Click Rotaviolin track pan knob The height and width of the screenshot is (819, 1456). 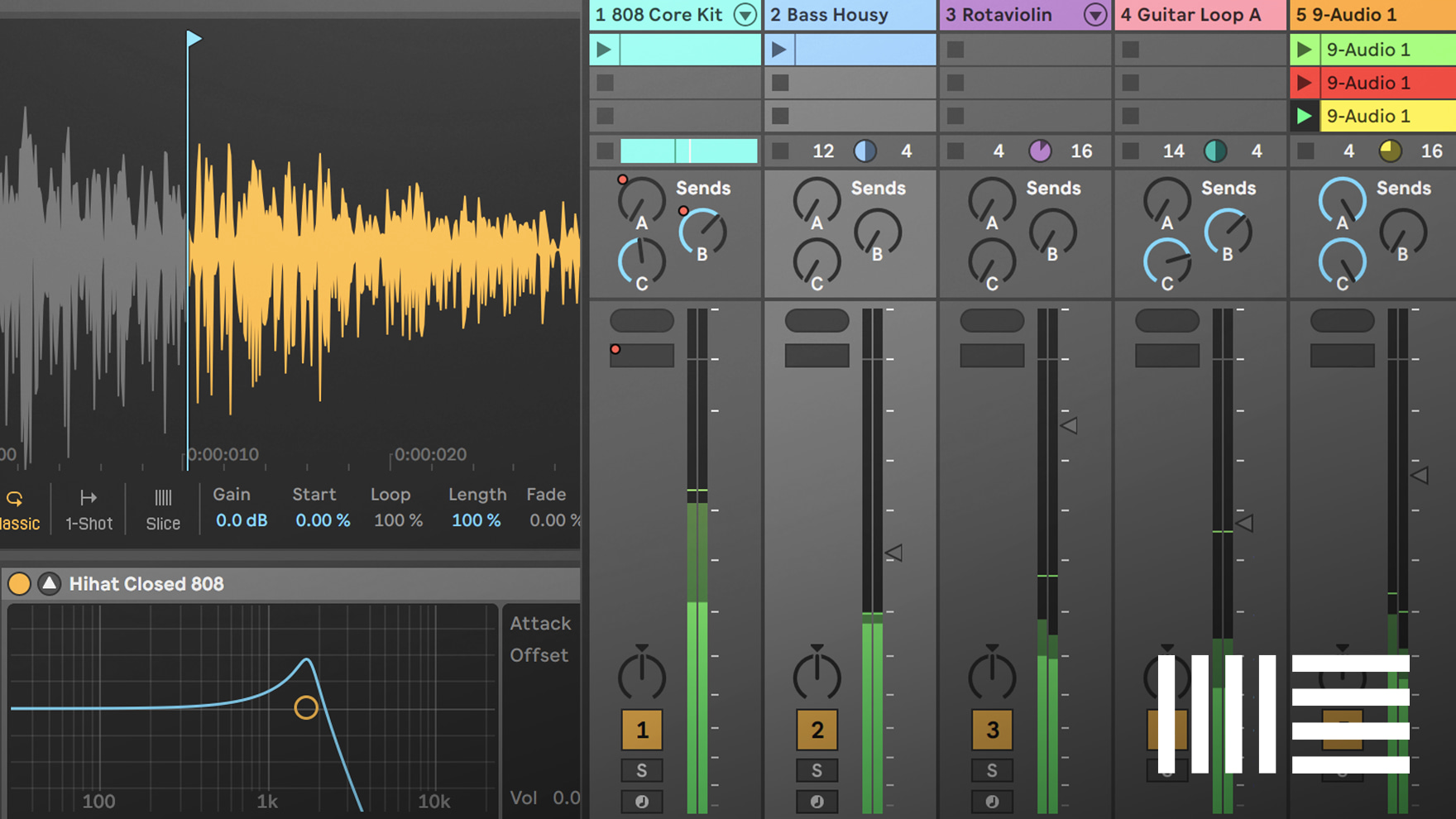(x=991, y=676)
